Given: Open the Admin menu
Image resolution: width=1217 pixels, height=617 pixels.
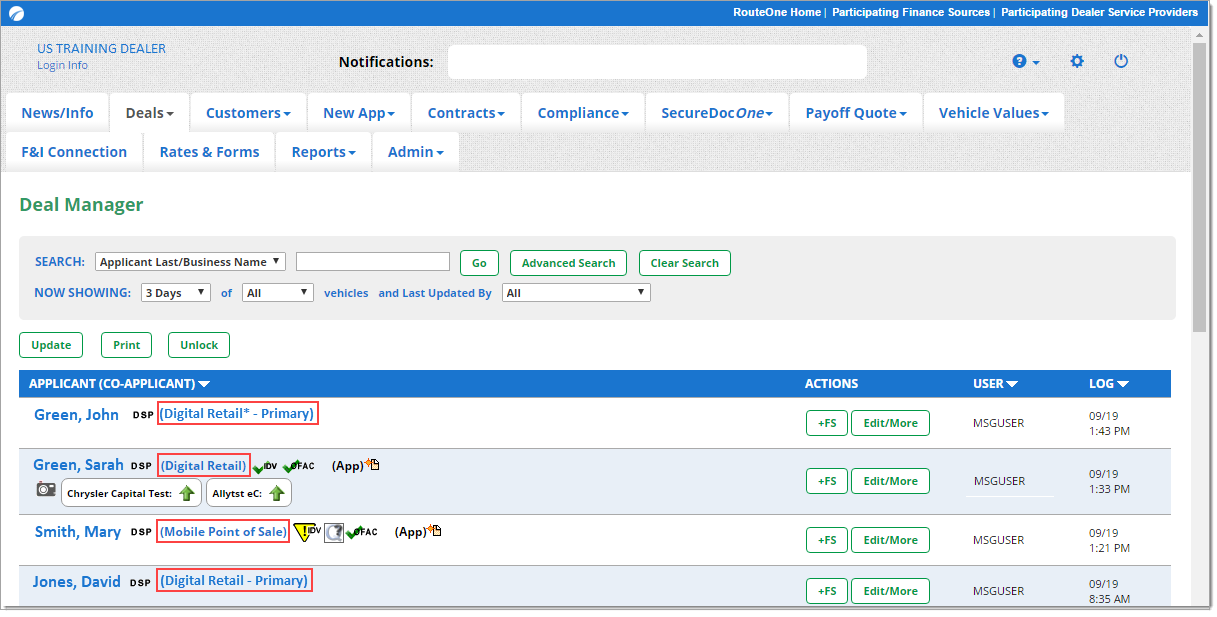Looking at the screenshot, I should pyautogui.click(x=416, y=152).
